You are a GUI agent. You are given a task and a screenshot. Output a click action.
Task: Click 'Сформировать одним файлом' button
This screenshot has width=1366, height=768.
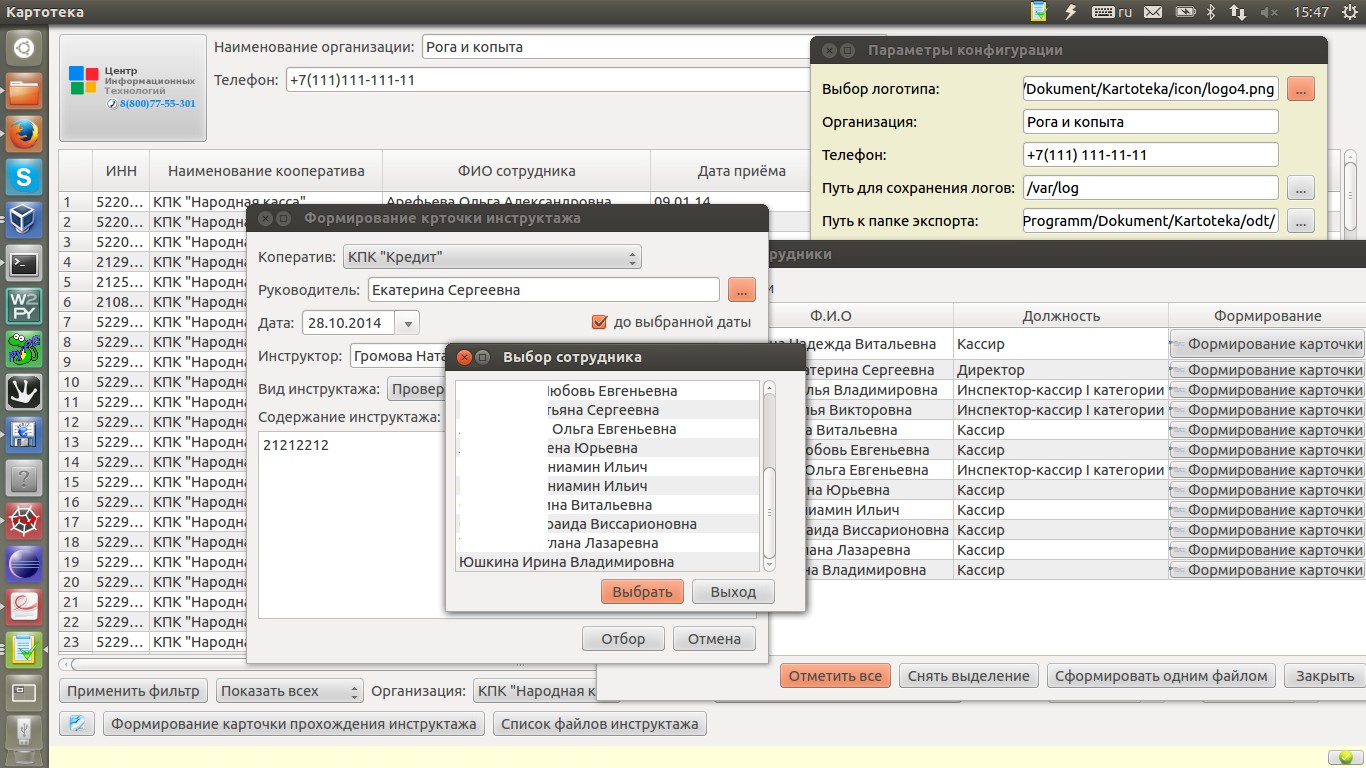[1161, 676]
